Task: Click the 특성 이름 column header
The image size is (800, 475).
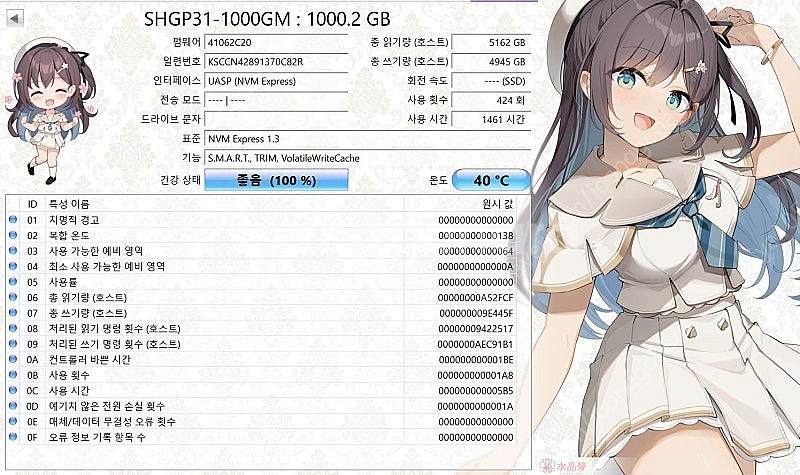Action: 224,204
